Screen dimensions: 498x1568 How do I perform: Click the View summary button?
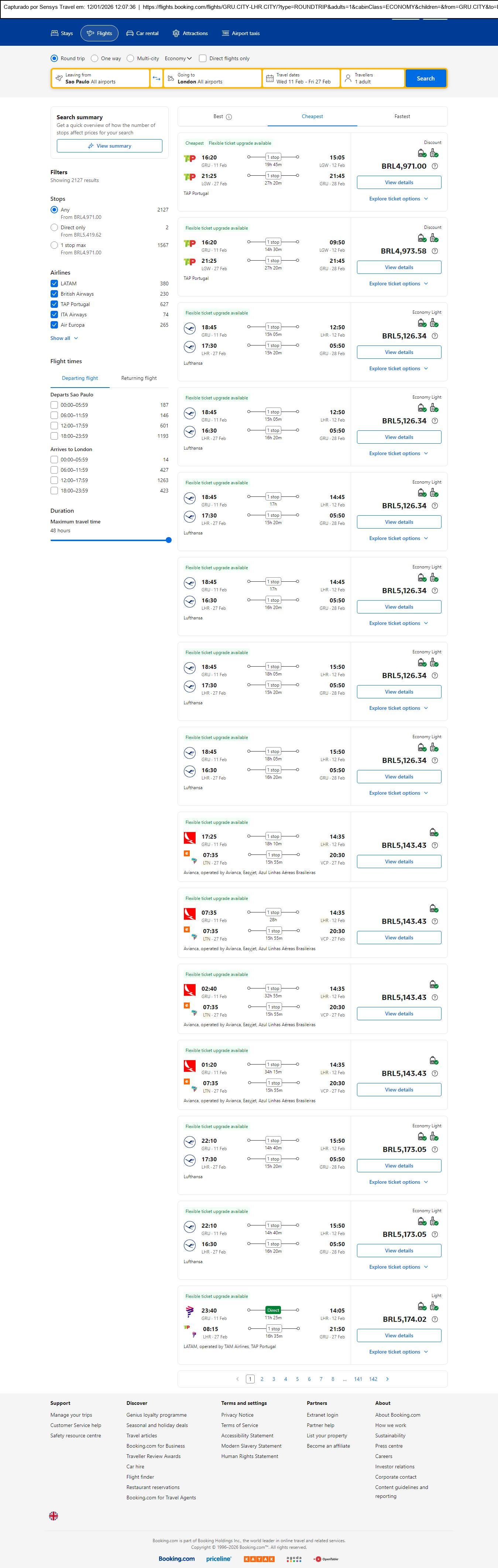pyautogui.click(x=110, y=146)
